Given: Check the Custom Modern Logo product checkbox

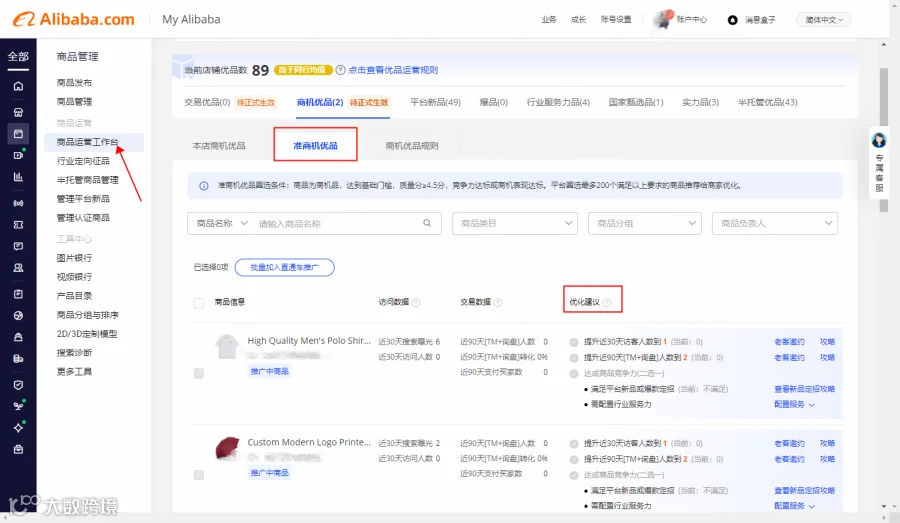Looking at the screenshot, I should pos(199,475).
